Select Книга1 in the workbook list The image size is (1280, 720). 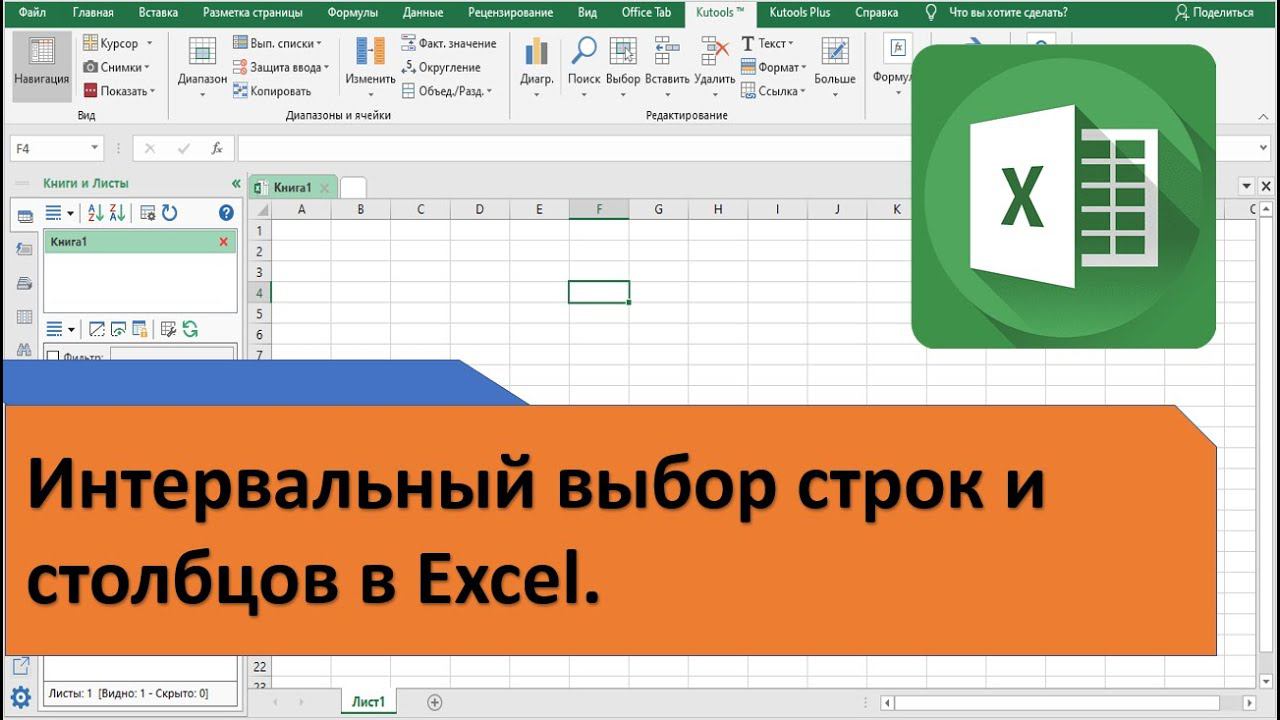tap(140, 242)
